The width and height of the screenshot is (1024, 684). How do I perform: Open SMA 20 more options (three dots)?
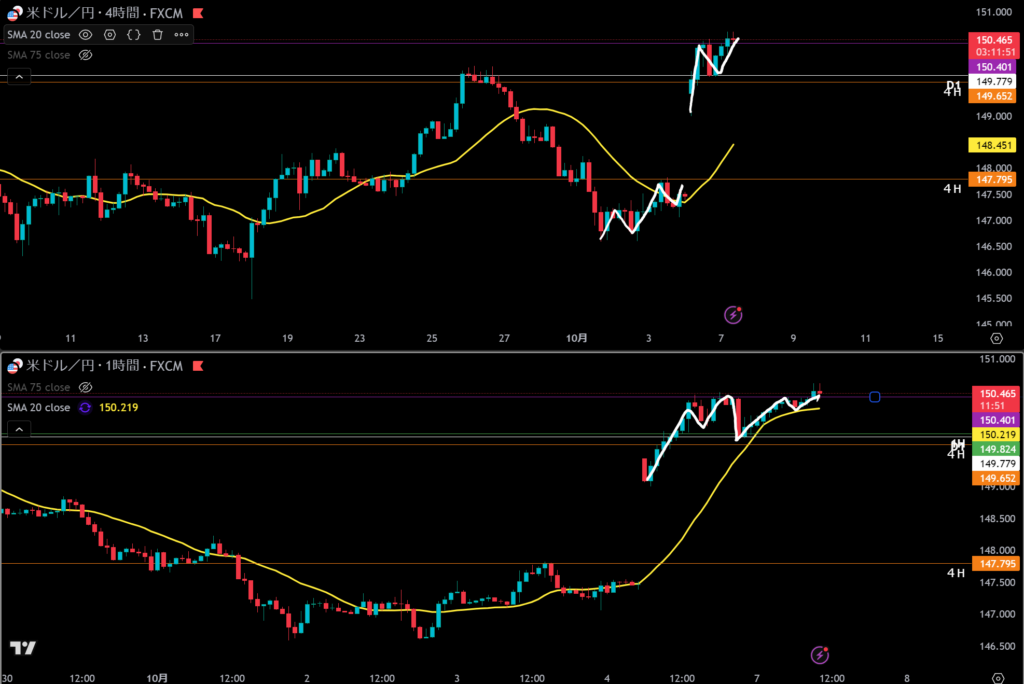pyautogui.click(x=181, y=34)
